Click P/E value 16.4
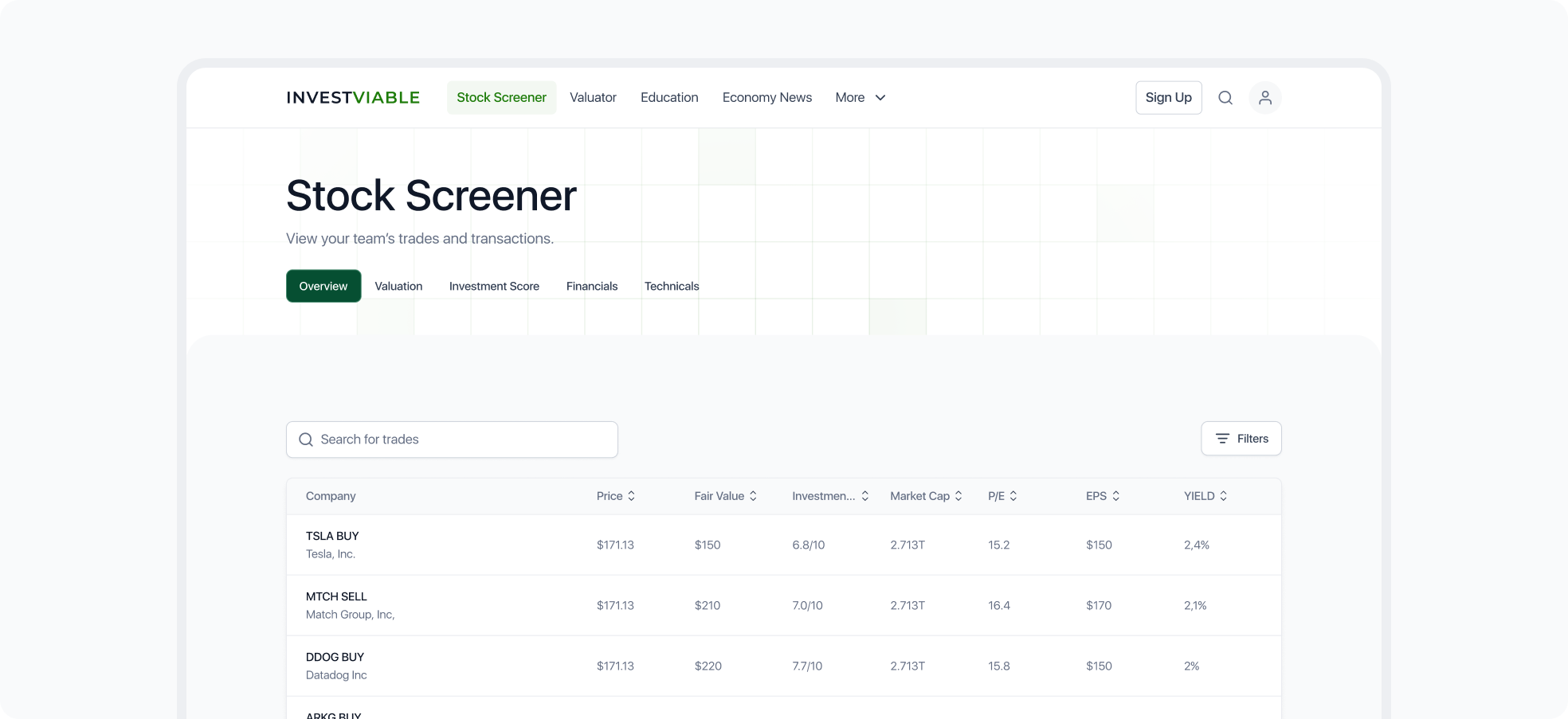This screenshot has width=1568, height=719. click(999, 606)
